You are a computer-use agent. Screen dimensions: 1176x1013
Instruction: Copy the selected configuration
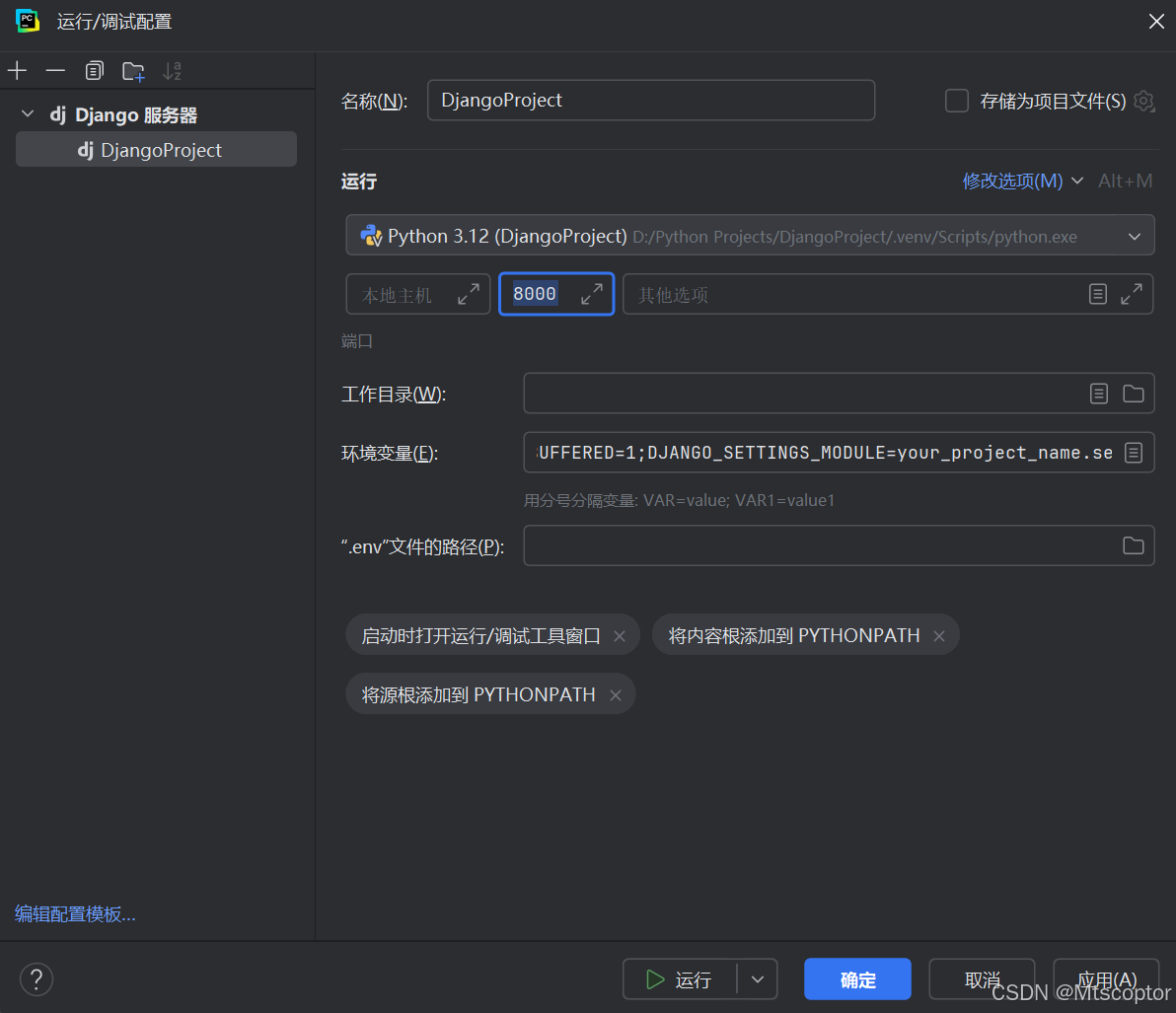94,71
